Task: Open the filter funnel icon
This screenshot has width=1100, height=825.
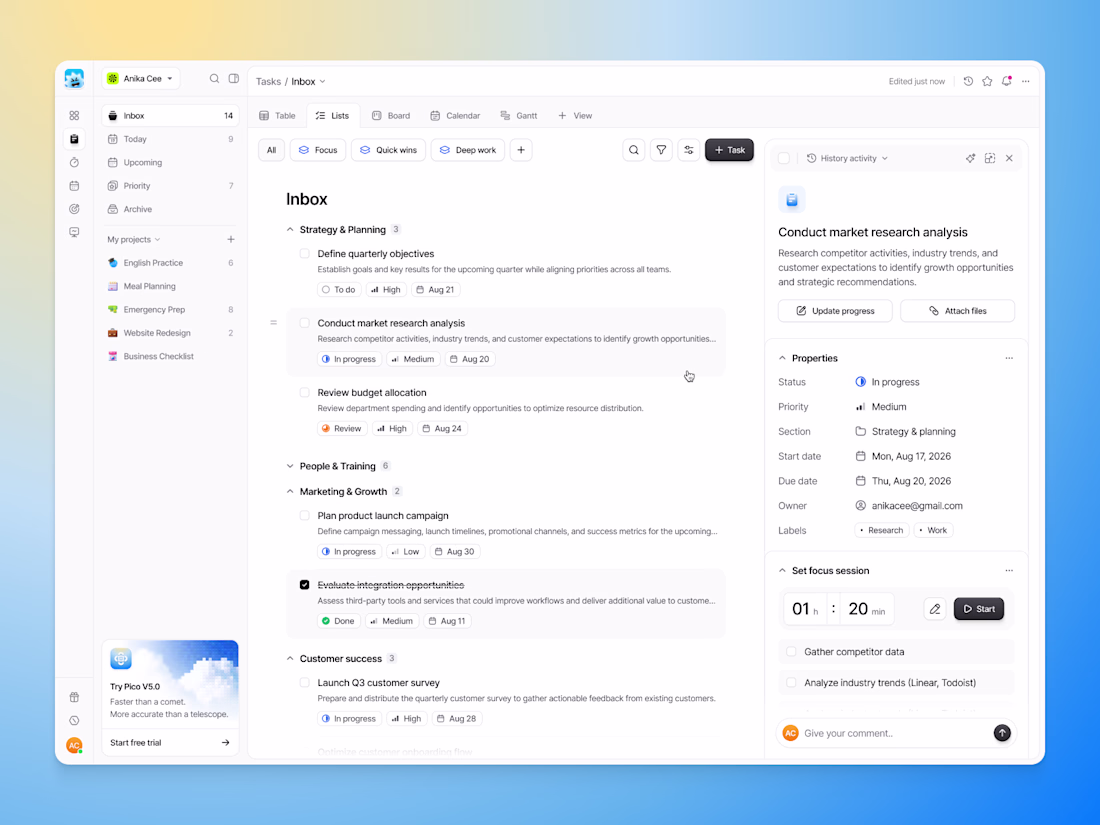Action: (661, 150)
